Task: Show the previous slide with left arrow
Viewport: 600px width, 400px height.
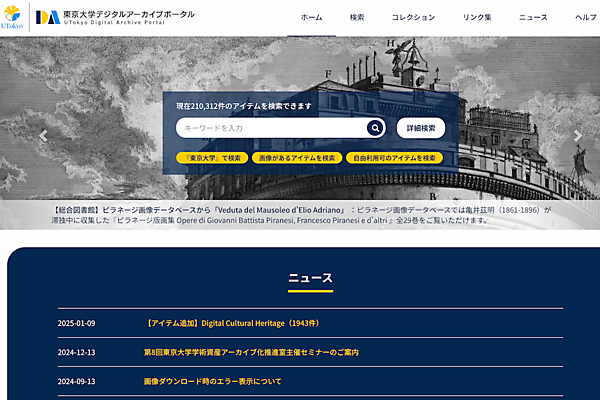Action: click(43, 136)
